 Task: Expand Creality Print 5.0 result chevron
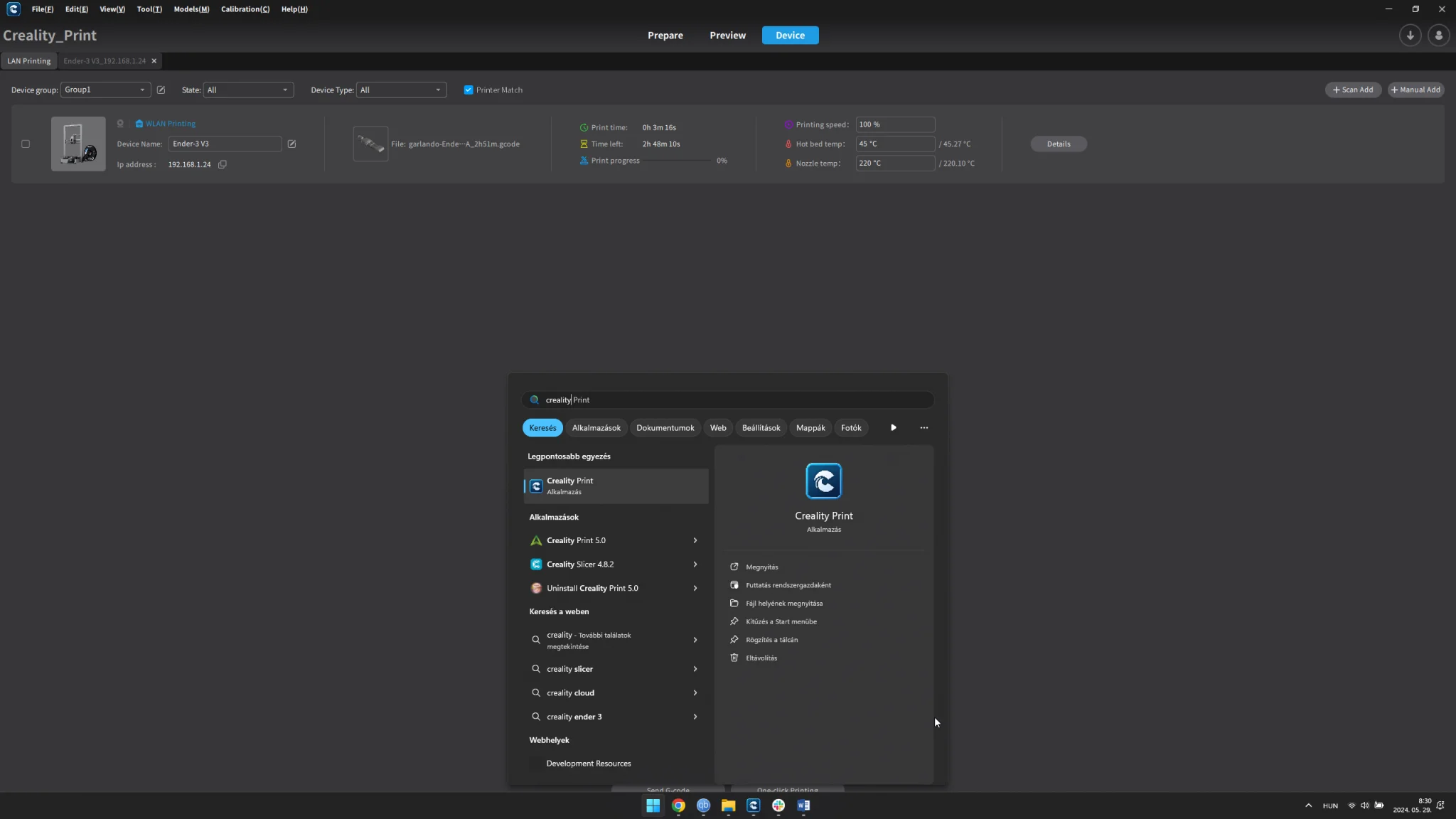pyautogui.click(x=695, y=541)
